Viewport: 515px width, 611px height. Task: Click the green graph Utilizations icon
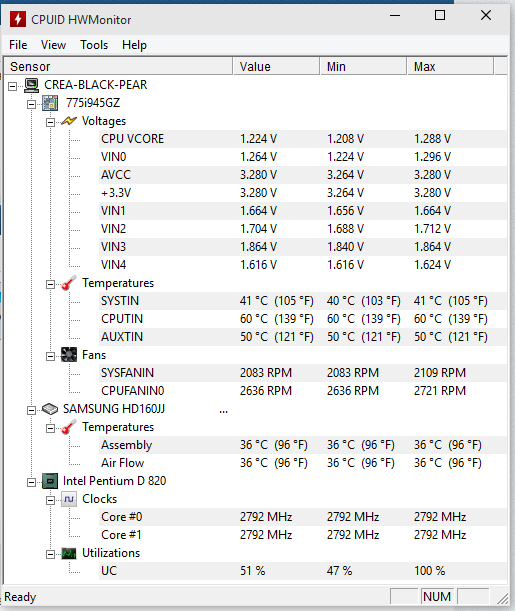[x=69, y=553]
